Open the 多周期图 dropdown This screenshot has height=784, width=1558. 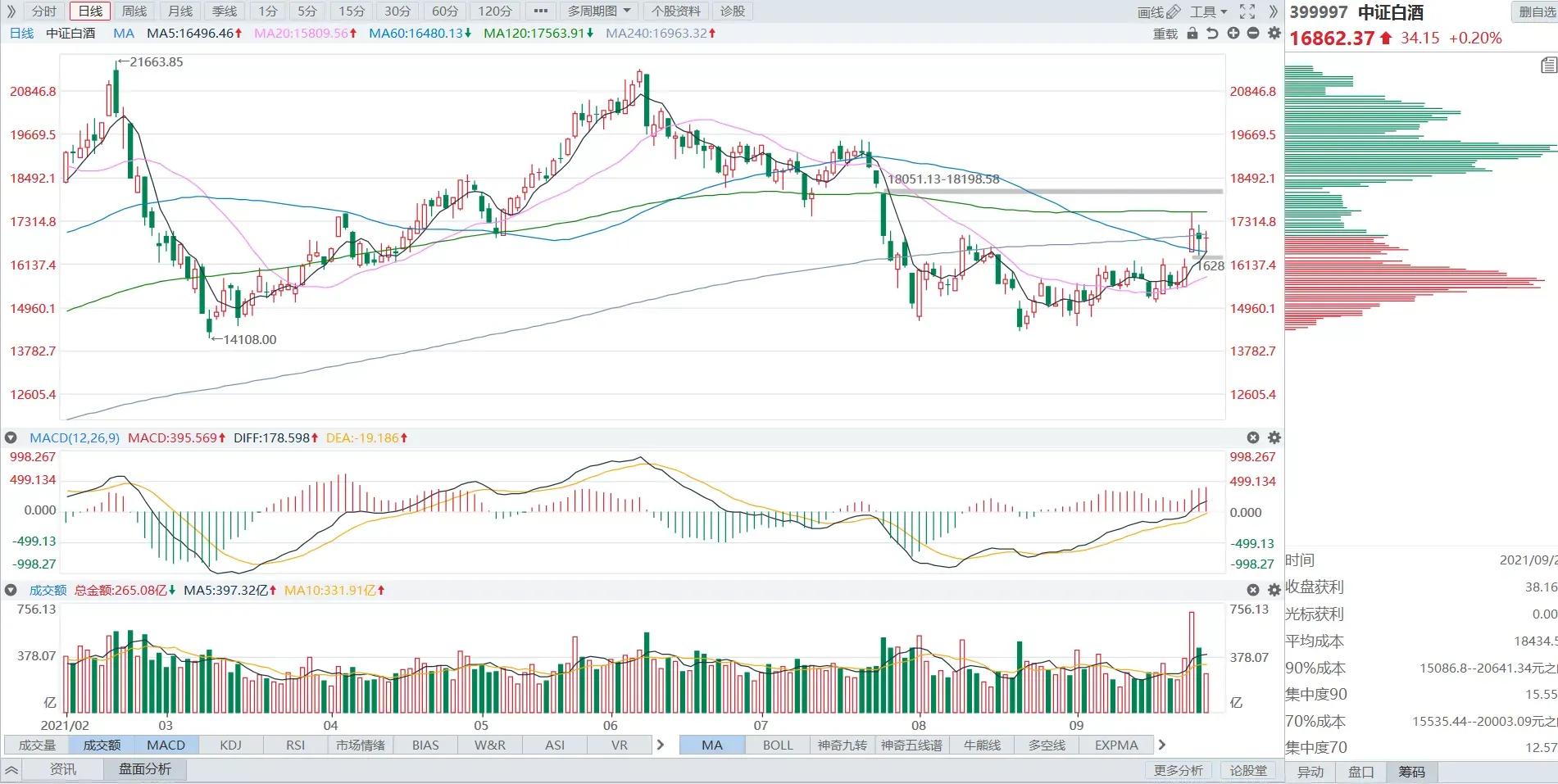(x=599, y=11)
